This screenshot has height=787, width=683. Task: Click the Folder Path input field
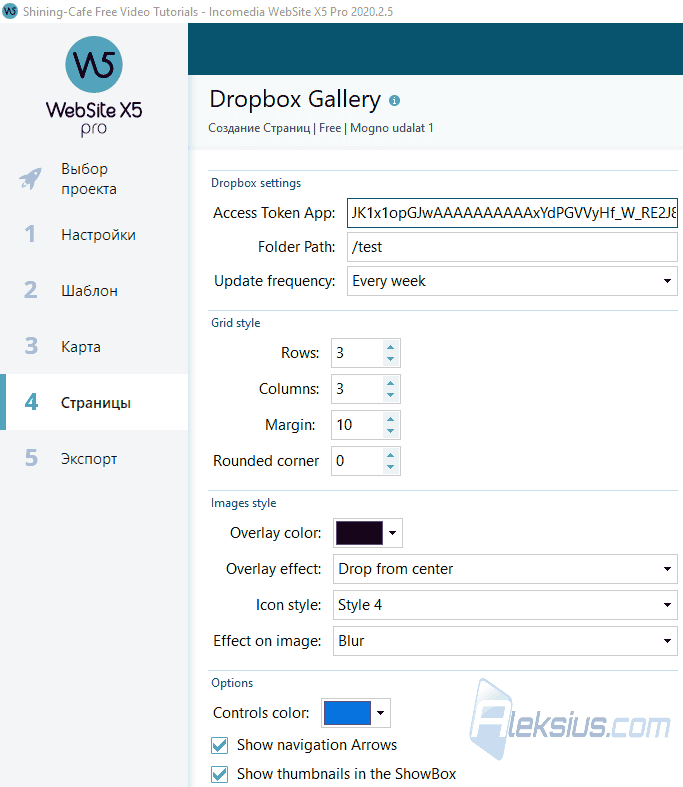click(512, 247)
